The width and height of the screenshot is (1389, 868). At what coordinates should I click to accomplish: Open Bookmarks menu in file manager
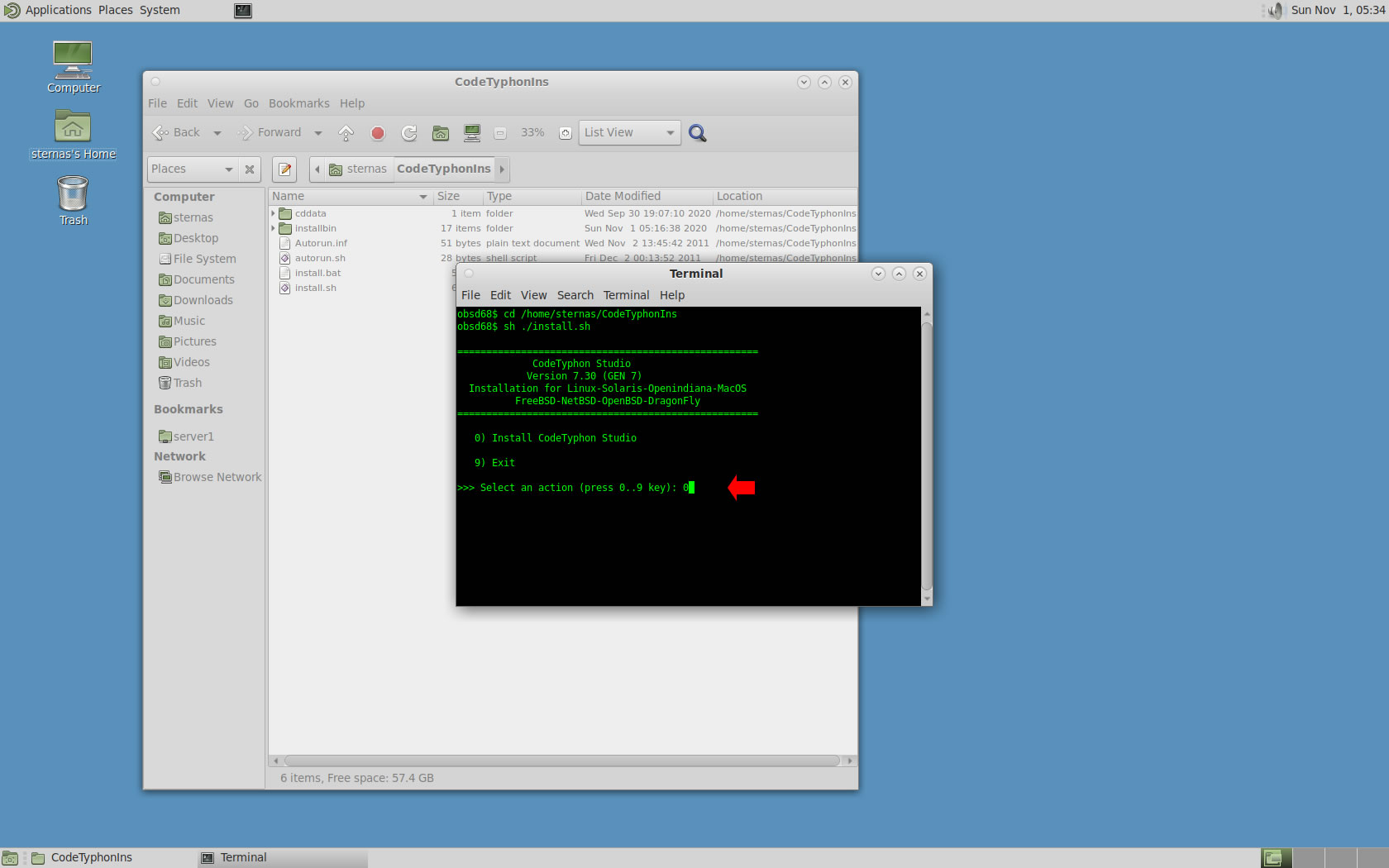[299, 103]
